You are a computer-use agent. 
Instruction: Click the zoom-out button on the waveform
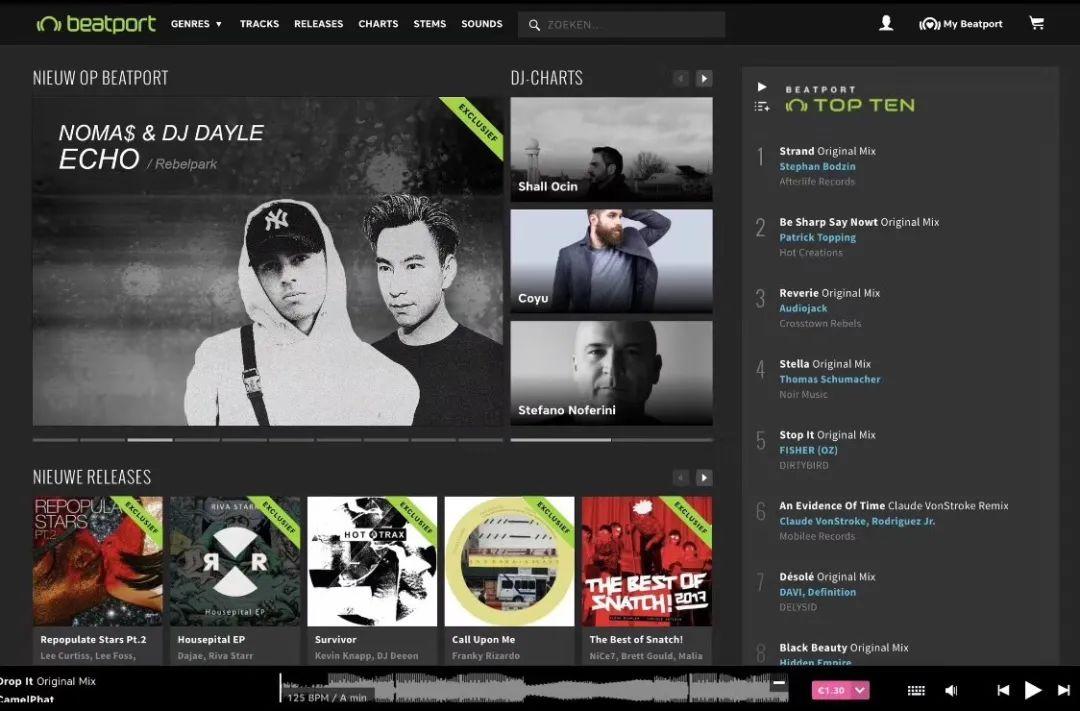point(779,683)
